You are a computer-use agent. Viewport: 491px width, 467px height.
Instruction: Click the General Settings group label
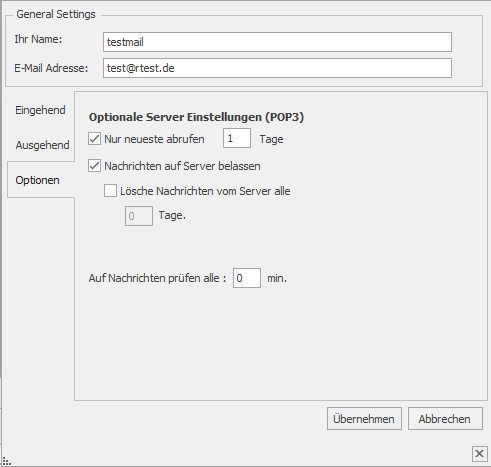pyautogui.click(x=56, y=14)
